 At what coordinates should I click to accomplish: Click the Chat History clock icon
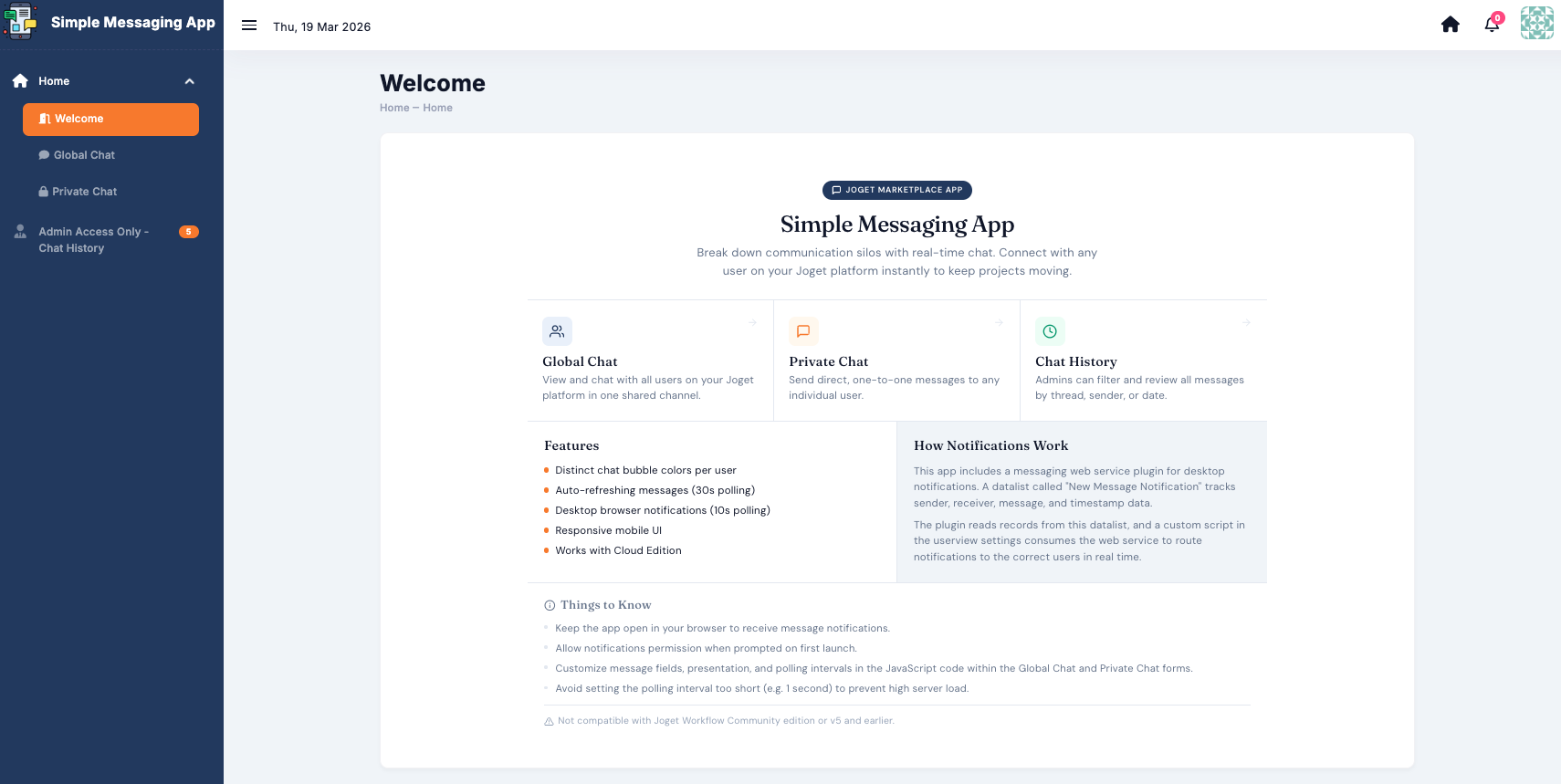pyautogui.click(x=1050, y=331)
